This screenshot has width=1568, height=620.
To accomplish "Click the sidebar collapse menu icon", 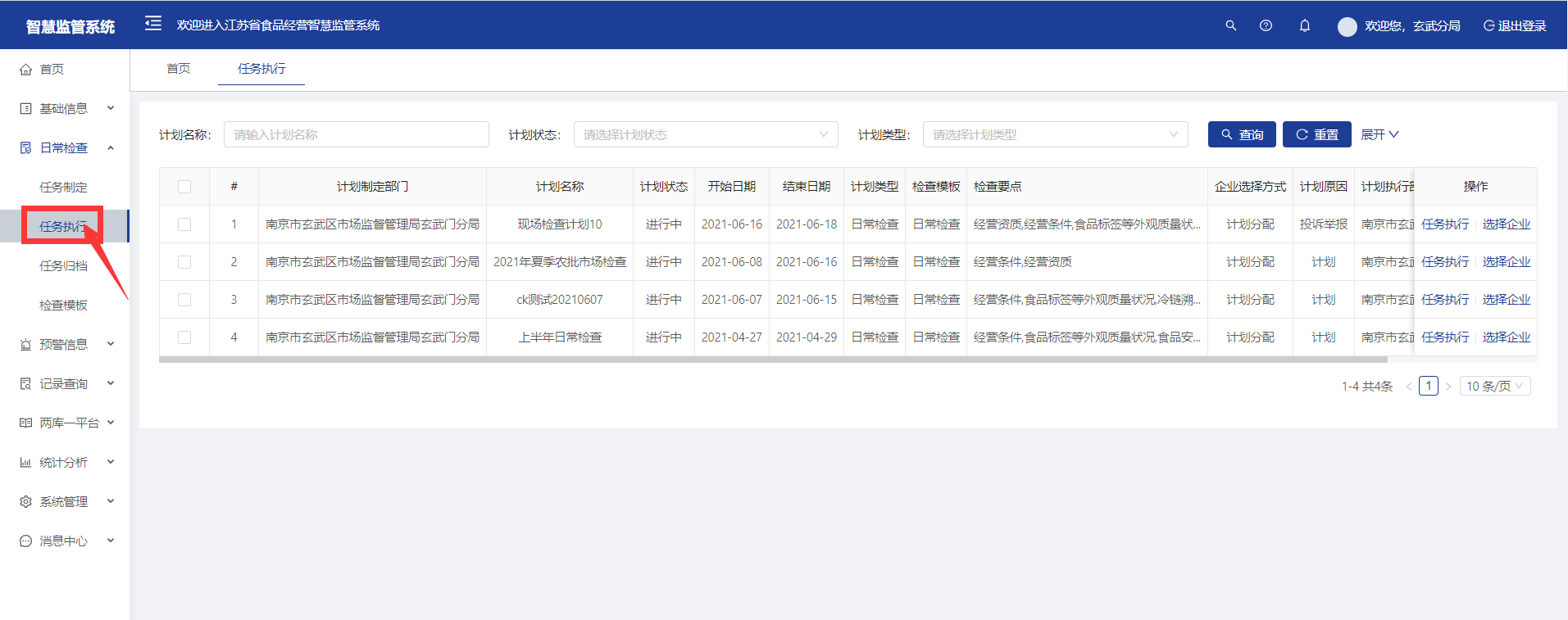I will point(152,24).
